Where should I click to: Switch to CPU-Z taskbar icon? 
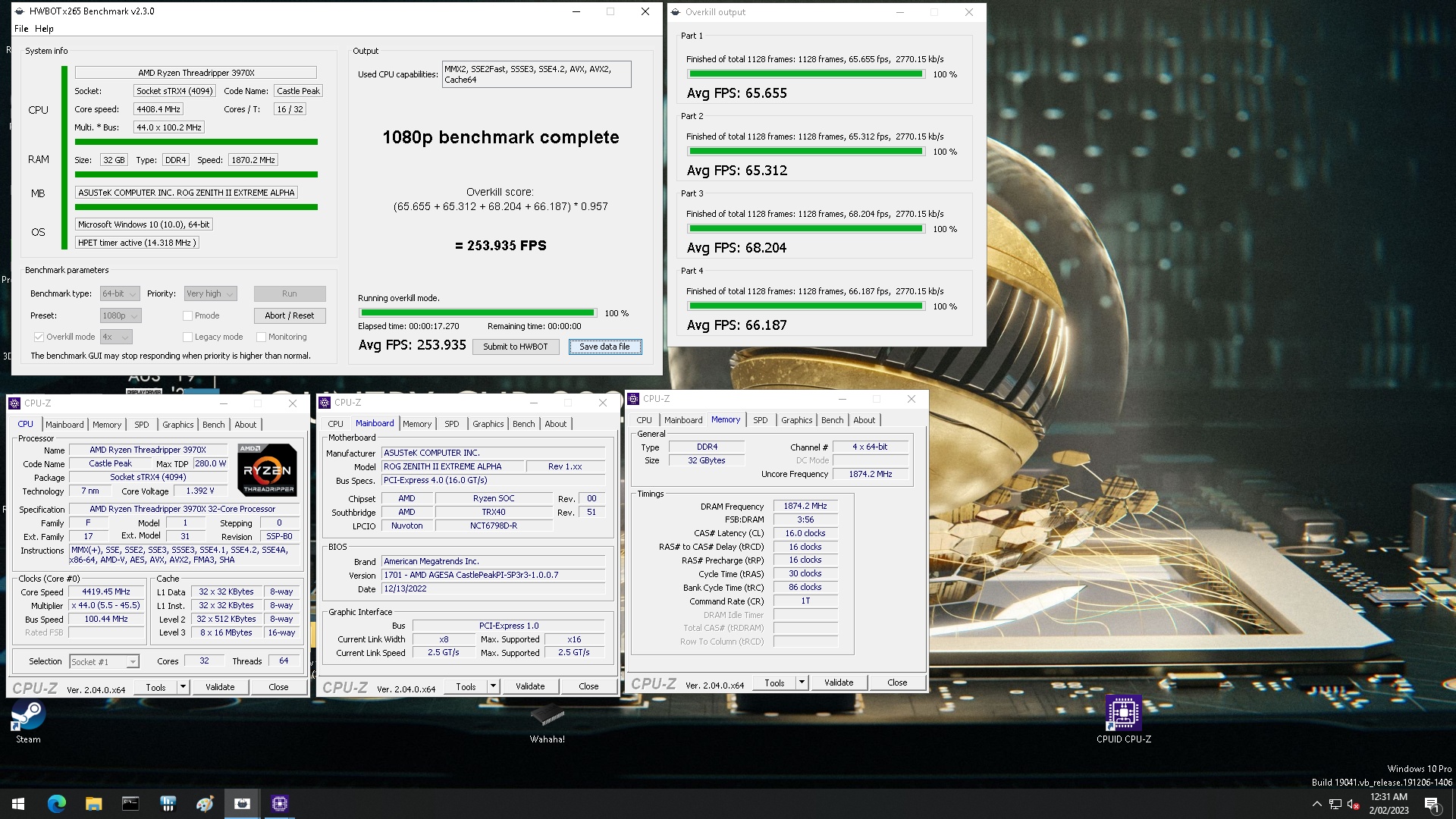pyautogui.click(x=279, y=804)
